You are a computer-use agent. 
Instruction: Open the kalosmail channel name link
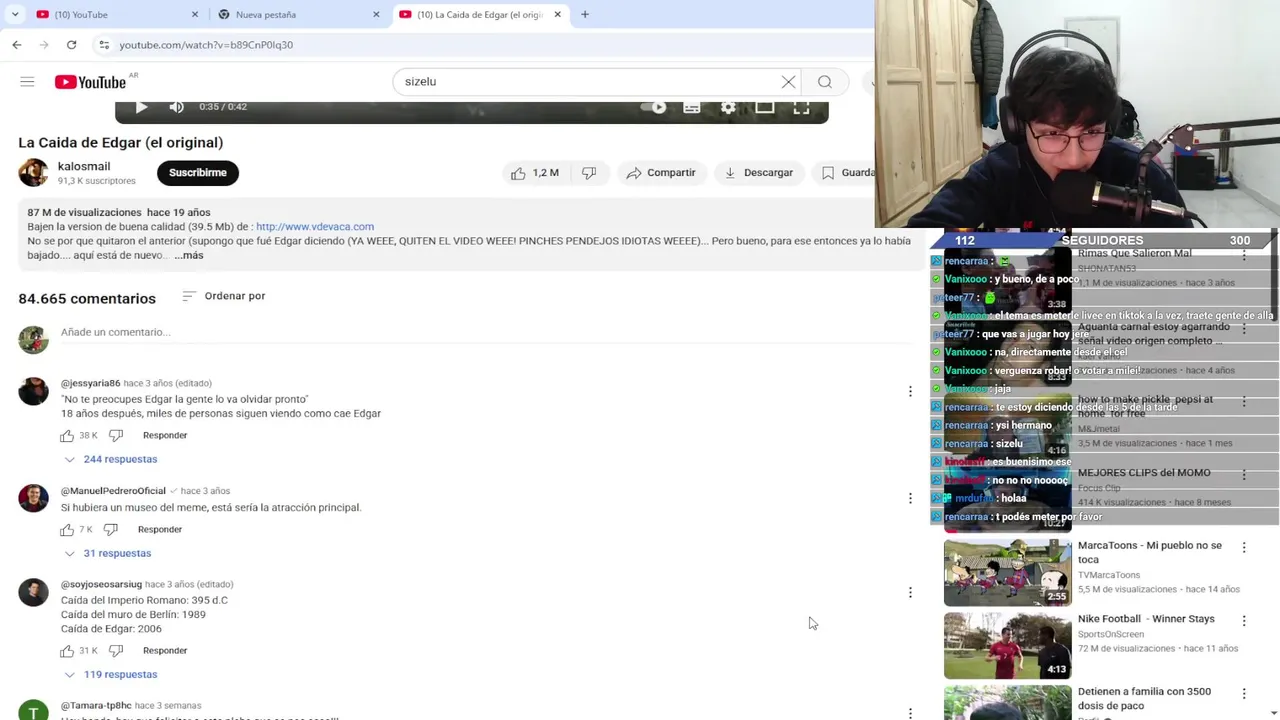(x=84, y=166)
